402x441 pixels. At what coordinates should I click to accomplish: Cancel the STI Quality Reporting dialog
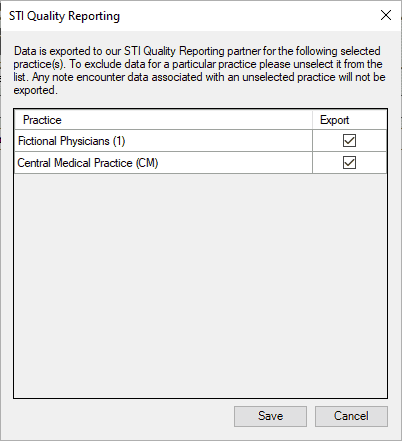tap(351, 416)
